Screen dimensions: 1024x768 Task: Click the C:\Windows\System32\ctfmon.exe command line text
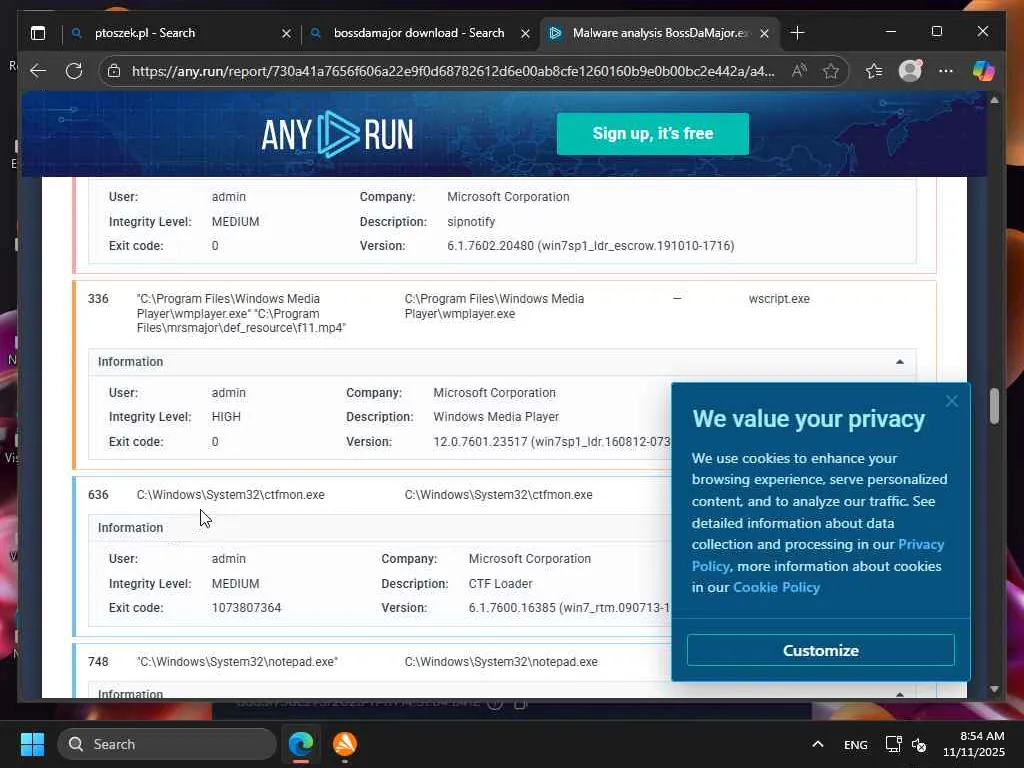(230, 495)
